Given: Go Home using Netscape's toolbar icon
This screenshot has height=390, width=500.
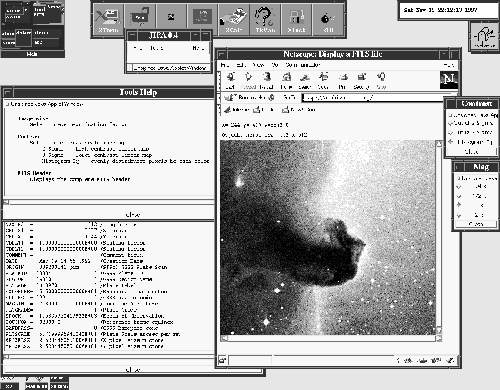Looking at the screenshot, I should tap(286, 81).
